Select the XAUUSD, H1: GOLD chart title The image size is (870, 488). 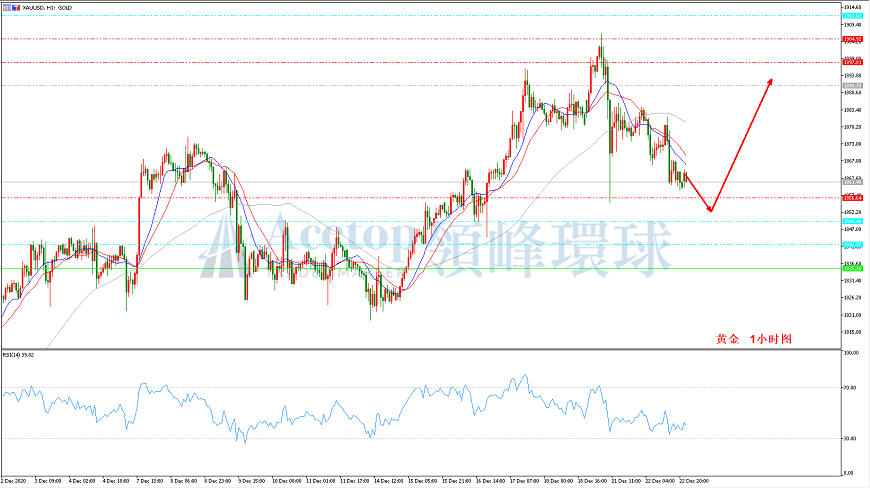pos(47,8)
